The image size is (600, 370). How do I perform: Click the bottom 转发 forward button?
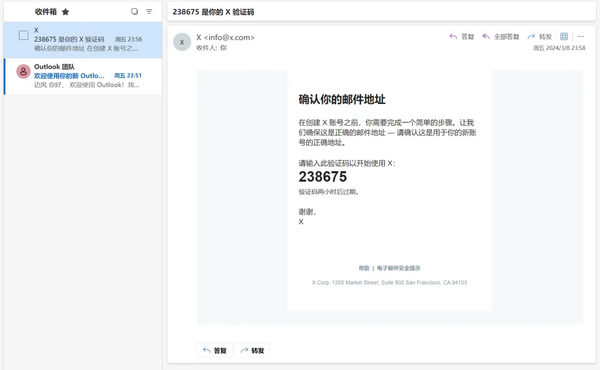click(x=252, y=350)
